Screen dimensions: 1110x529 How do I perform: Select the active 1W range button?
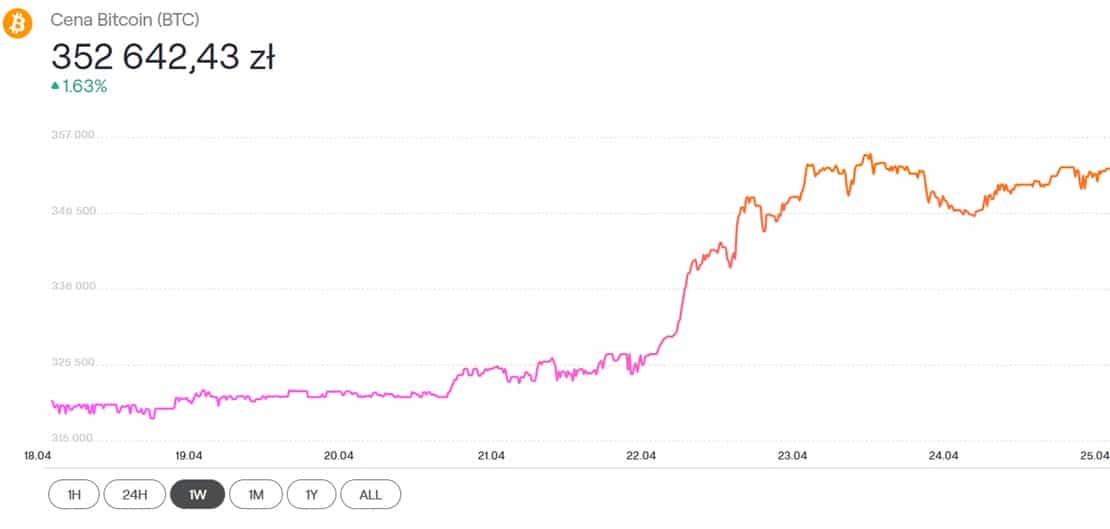coord(198,494)
